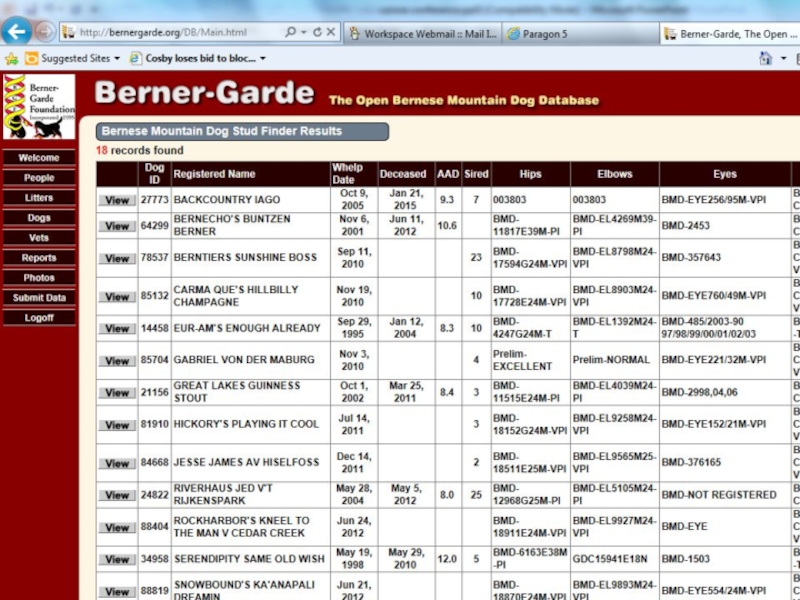Click the home icon in toolbar
800x600 pixels.
(765, 58)
